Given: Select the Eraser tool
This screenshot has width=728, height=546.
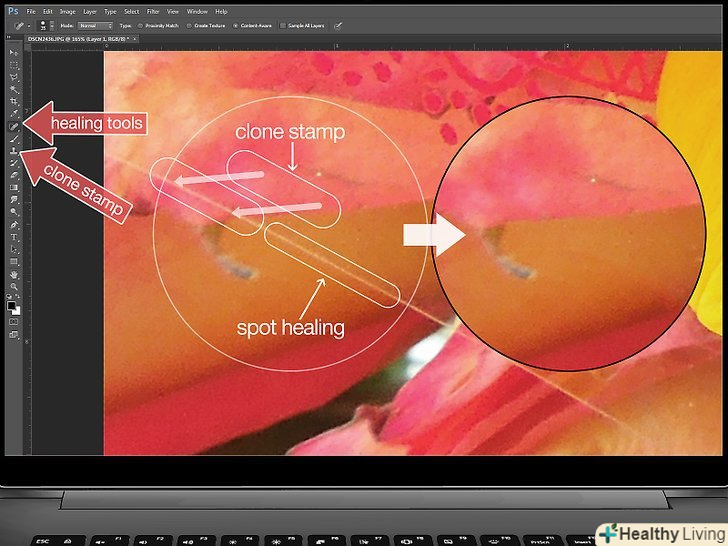Looking at the screenshot, I should pyautogui.click(x=13, y=176).
